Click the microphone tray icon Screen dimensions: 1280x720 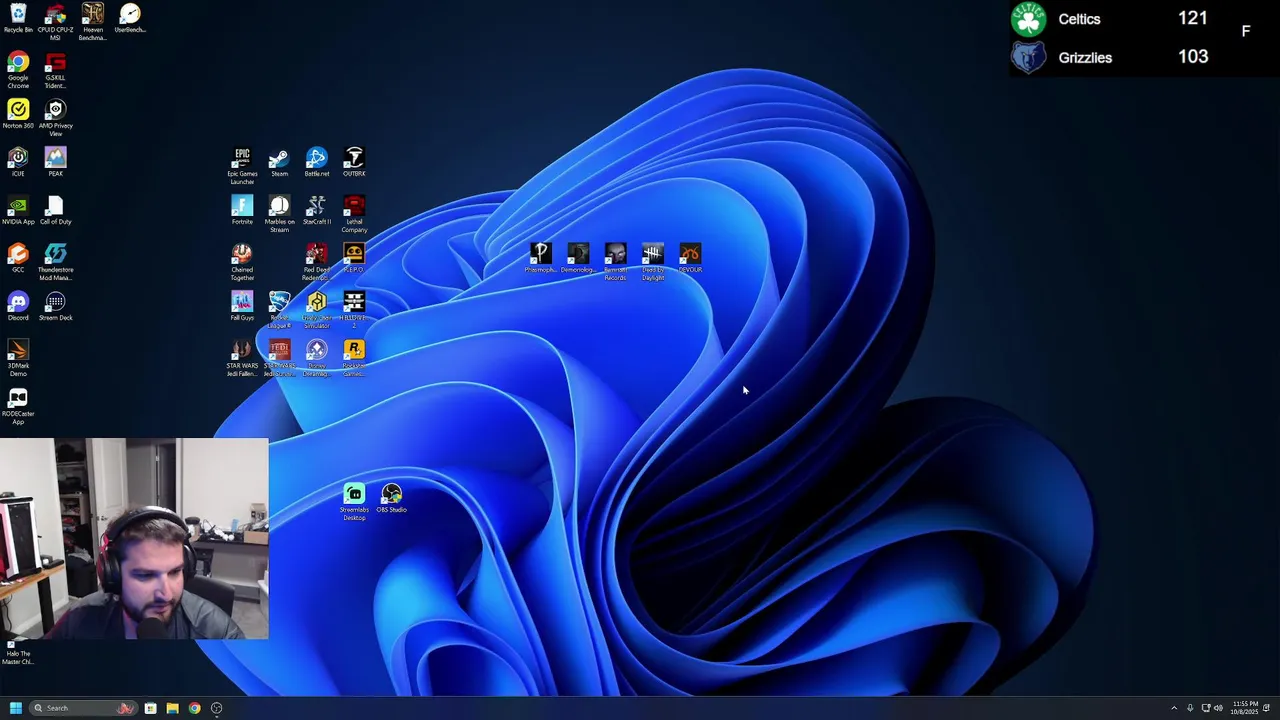[1190, 708]
